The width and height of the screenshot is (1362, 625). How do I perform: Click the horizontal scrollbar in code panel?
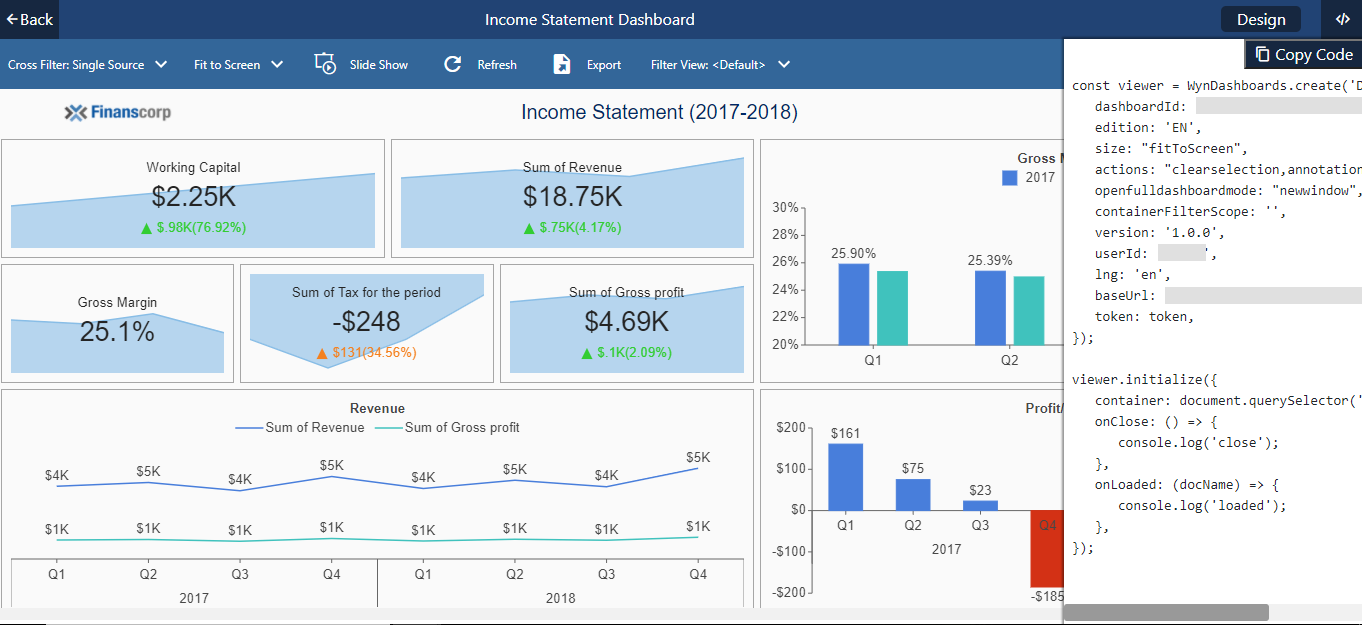(x=1165, y=612)
